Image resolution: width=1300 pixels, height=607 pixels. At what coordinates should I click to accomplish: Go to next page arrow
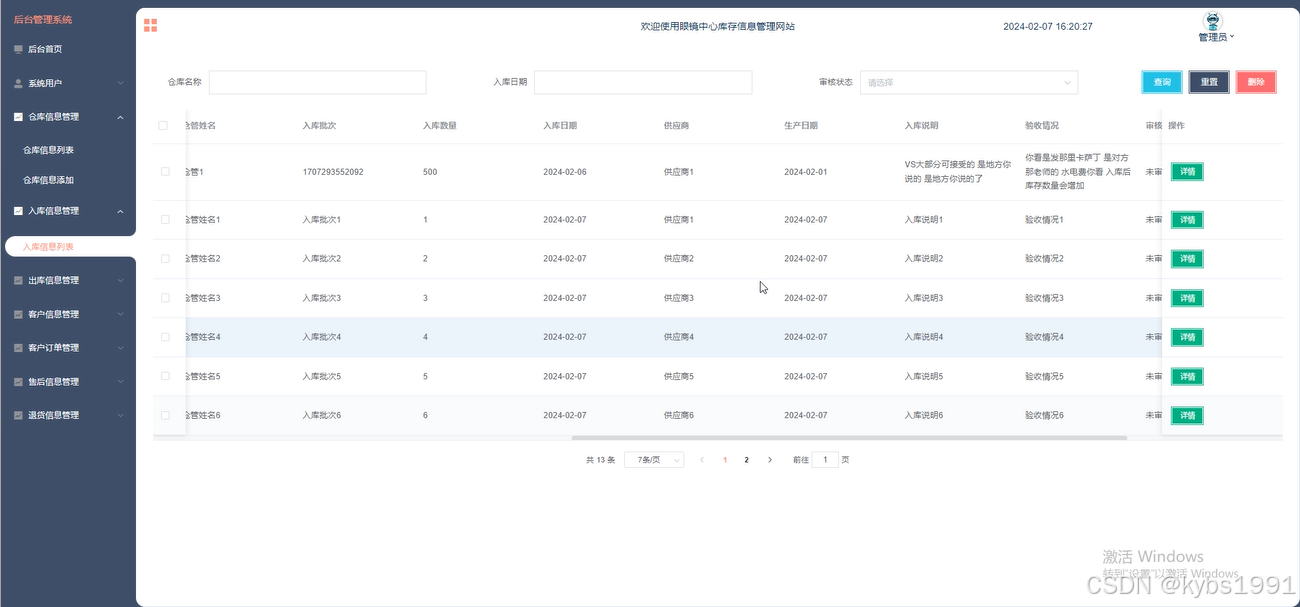[x=769, y=460]
